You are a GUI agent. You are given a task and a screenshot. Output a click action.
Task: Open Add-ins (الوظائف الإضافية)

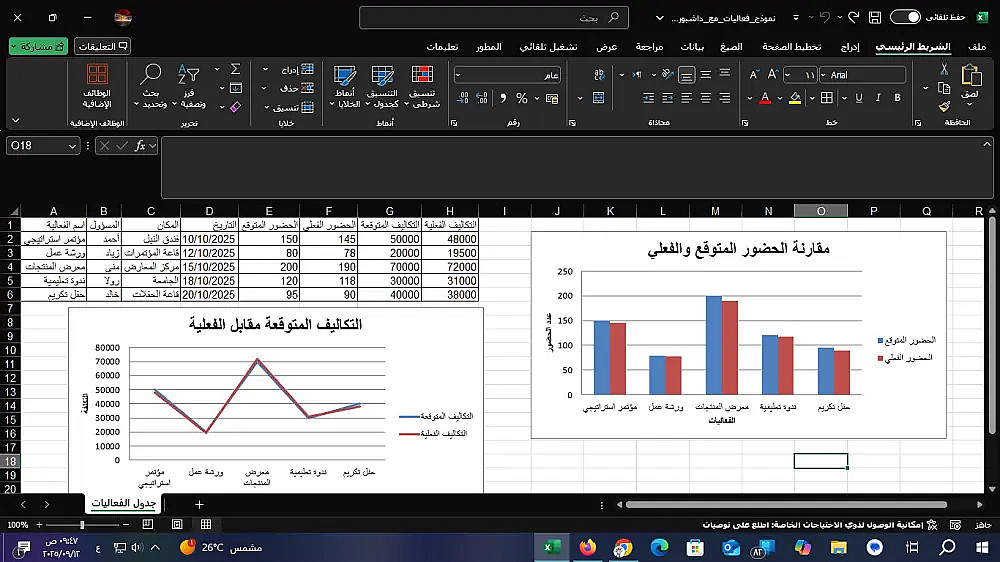pos(97,87)
